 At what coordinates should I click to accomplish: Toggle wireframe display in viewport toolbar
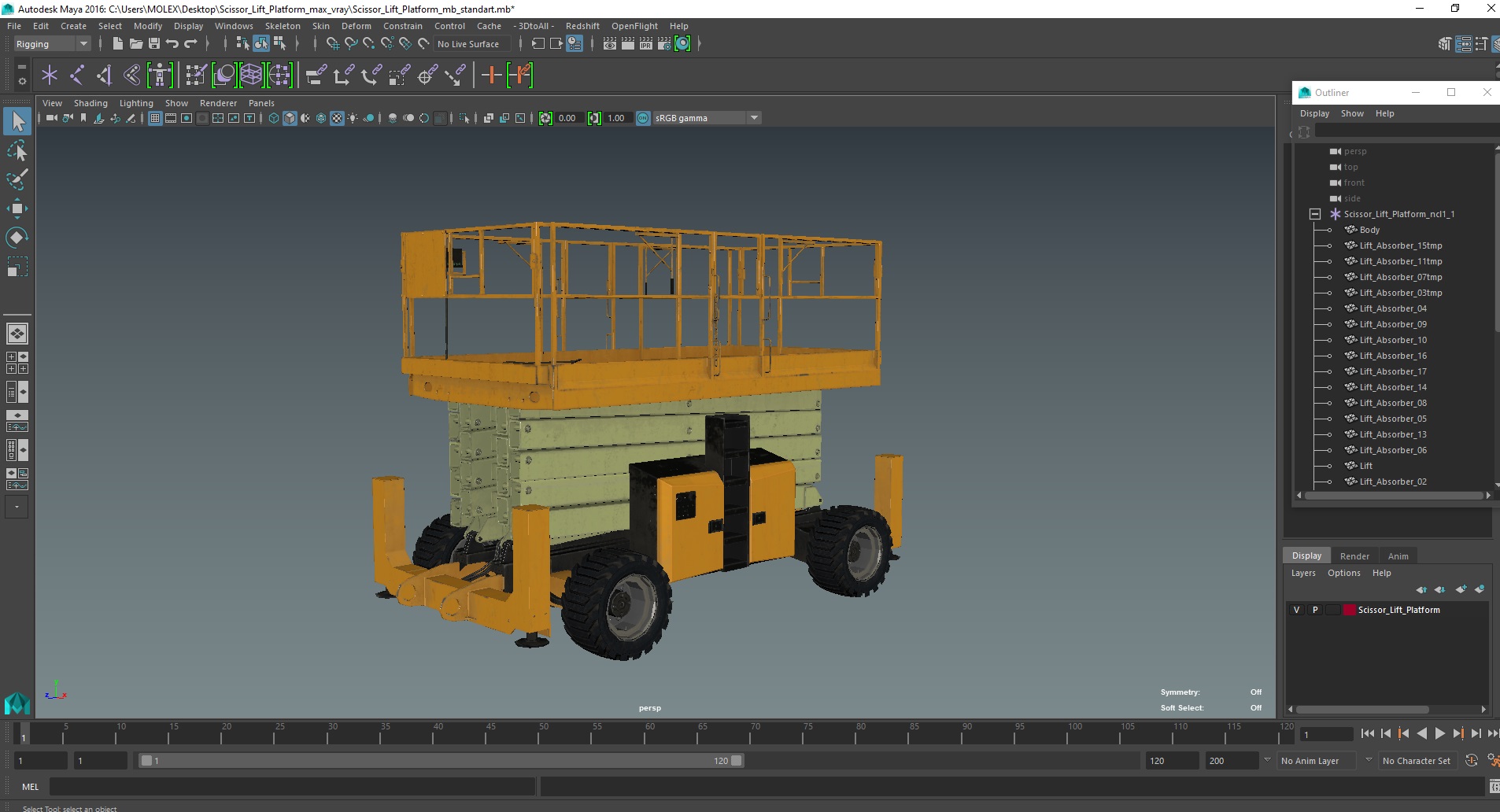[274, 118]
